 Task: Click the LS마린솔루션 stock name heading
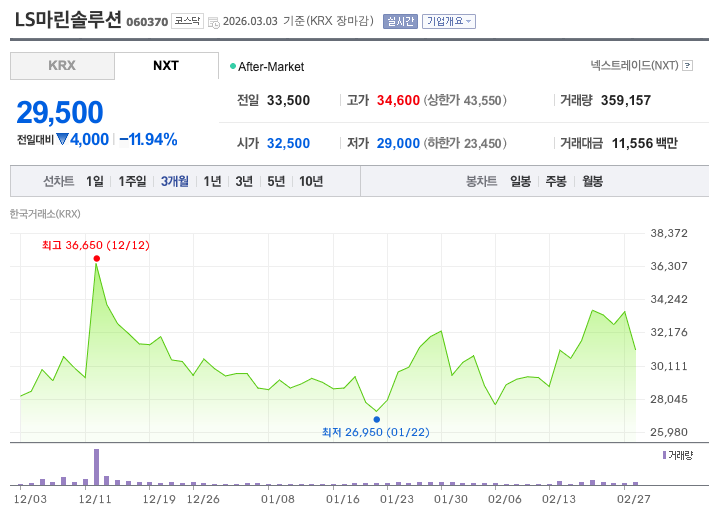[68, 19]
